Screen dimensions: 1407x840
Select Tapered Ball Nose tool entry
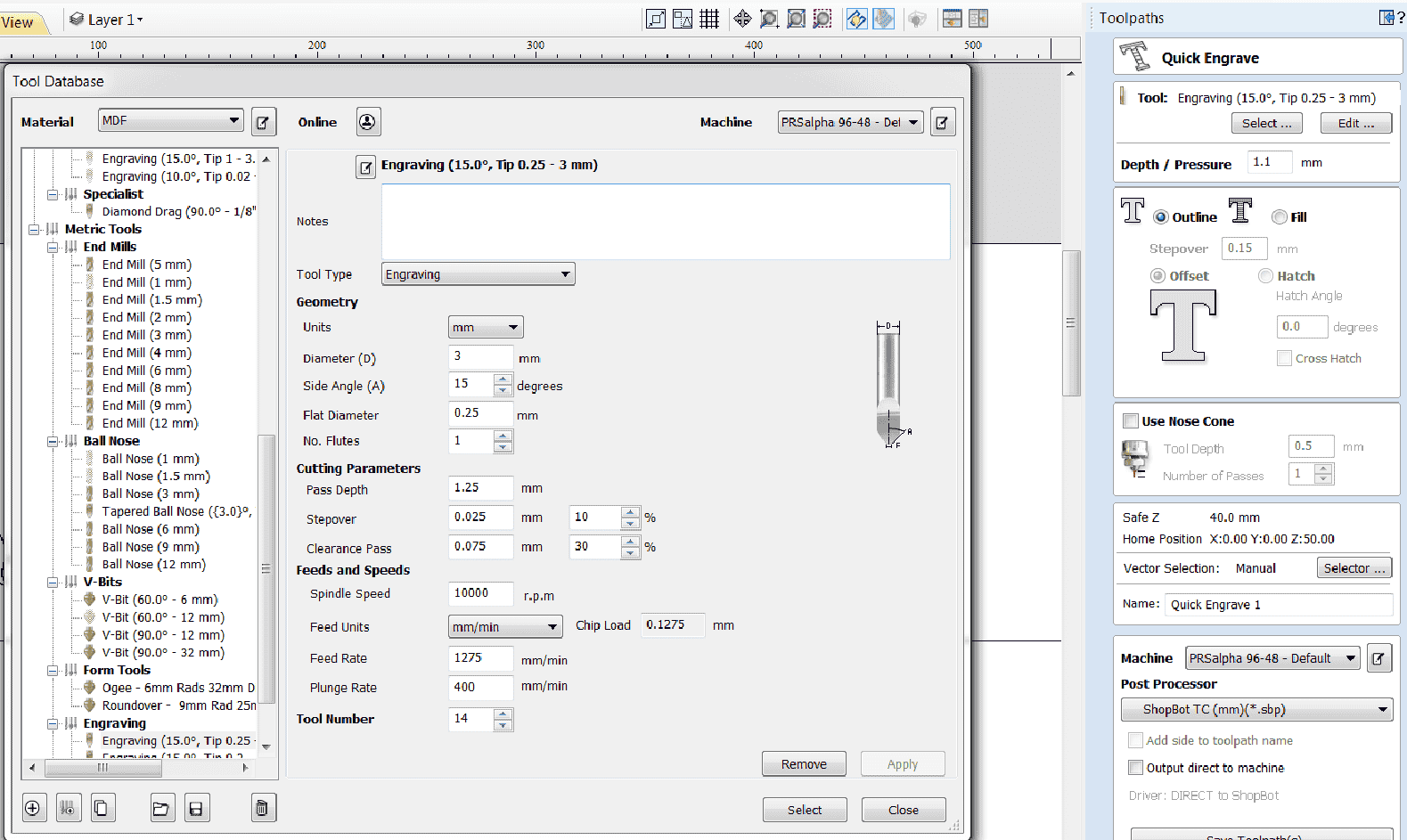coord(176,511)
